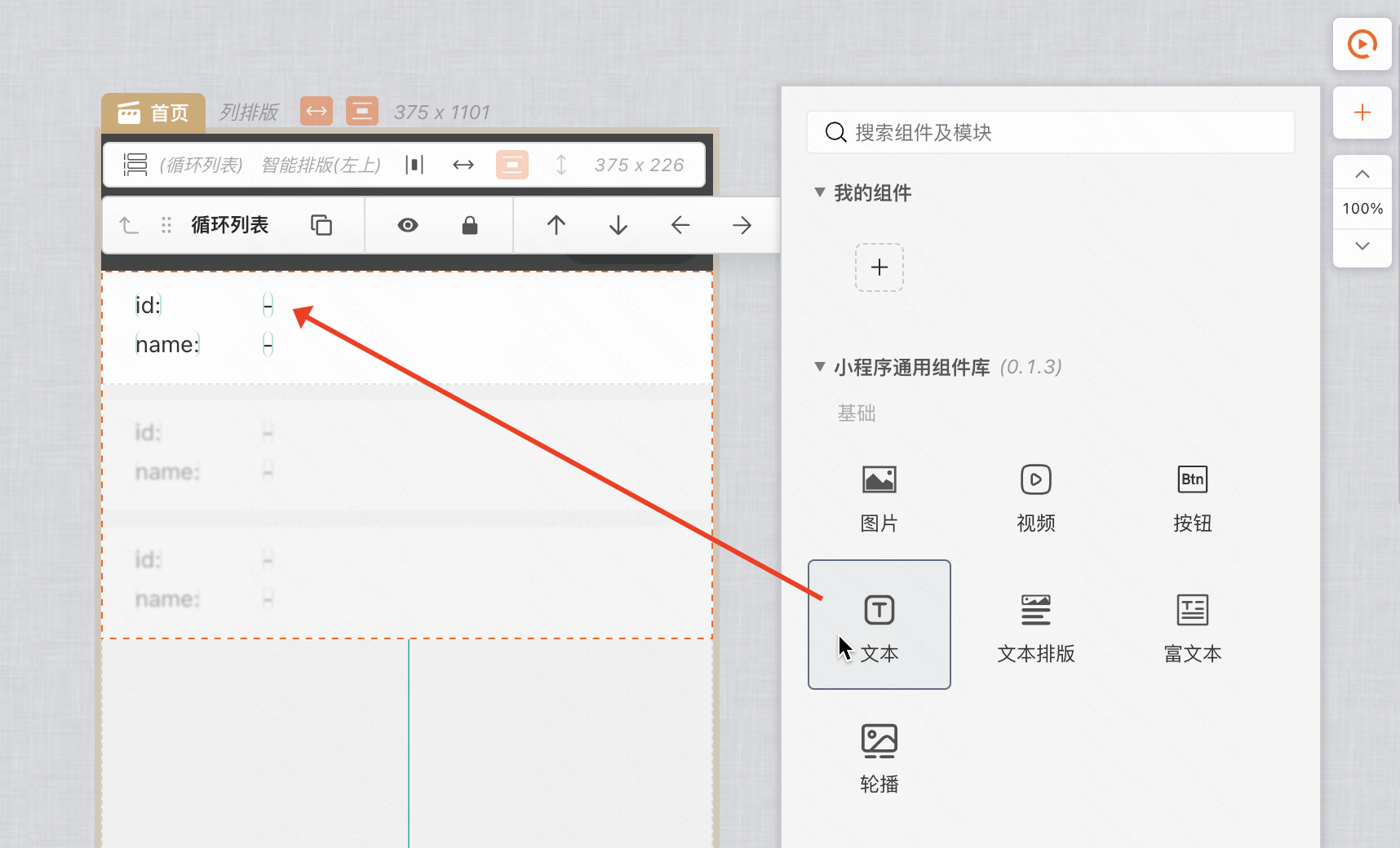
Task: Select the 轮播 carousel component
Action: tap(879, 758)
